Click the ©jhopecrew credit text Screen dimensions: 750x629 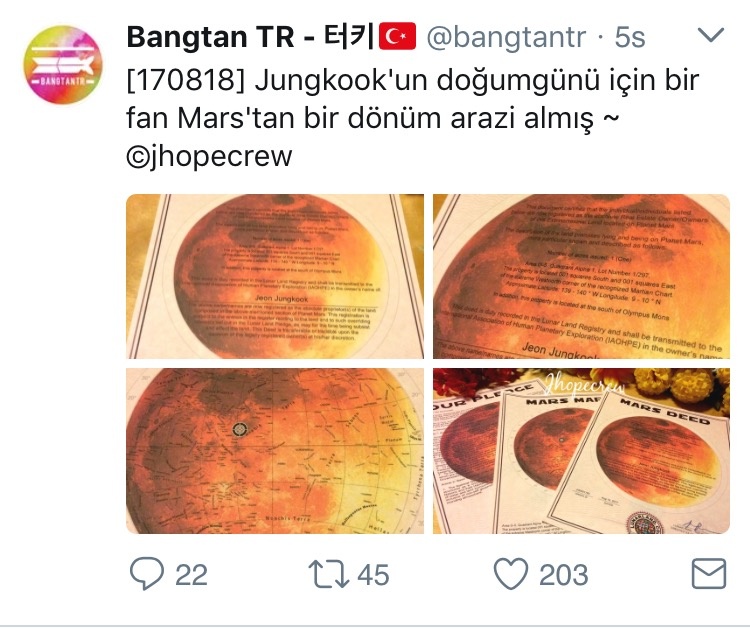[x=209, y=156]
